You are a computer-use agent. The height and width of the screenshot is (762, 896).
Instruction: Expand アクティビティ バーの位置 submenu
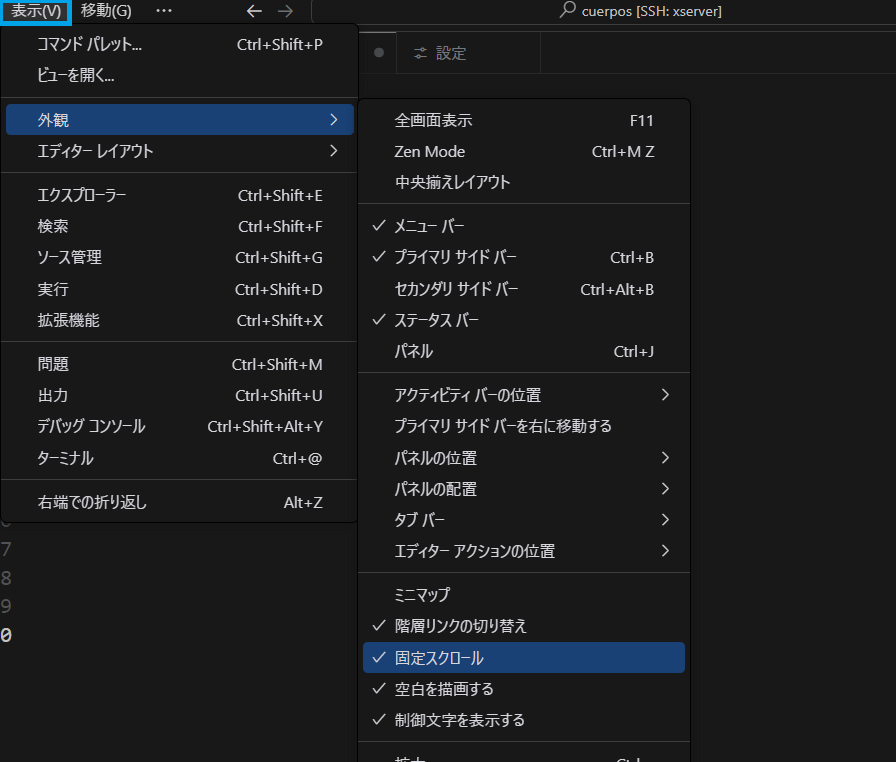(x=523, y=395)
